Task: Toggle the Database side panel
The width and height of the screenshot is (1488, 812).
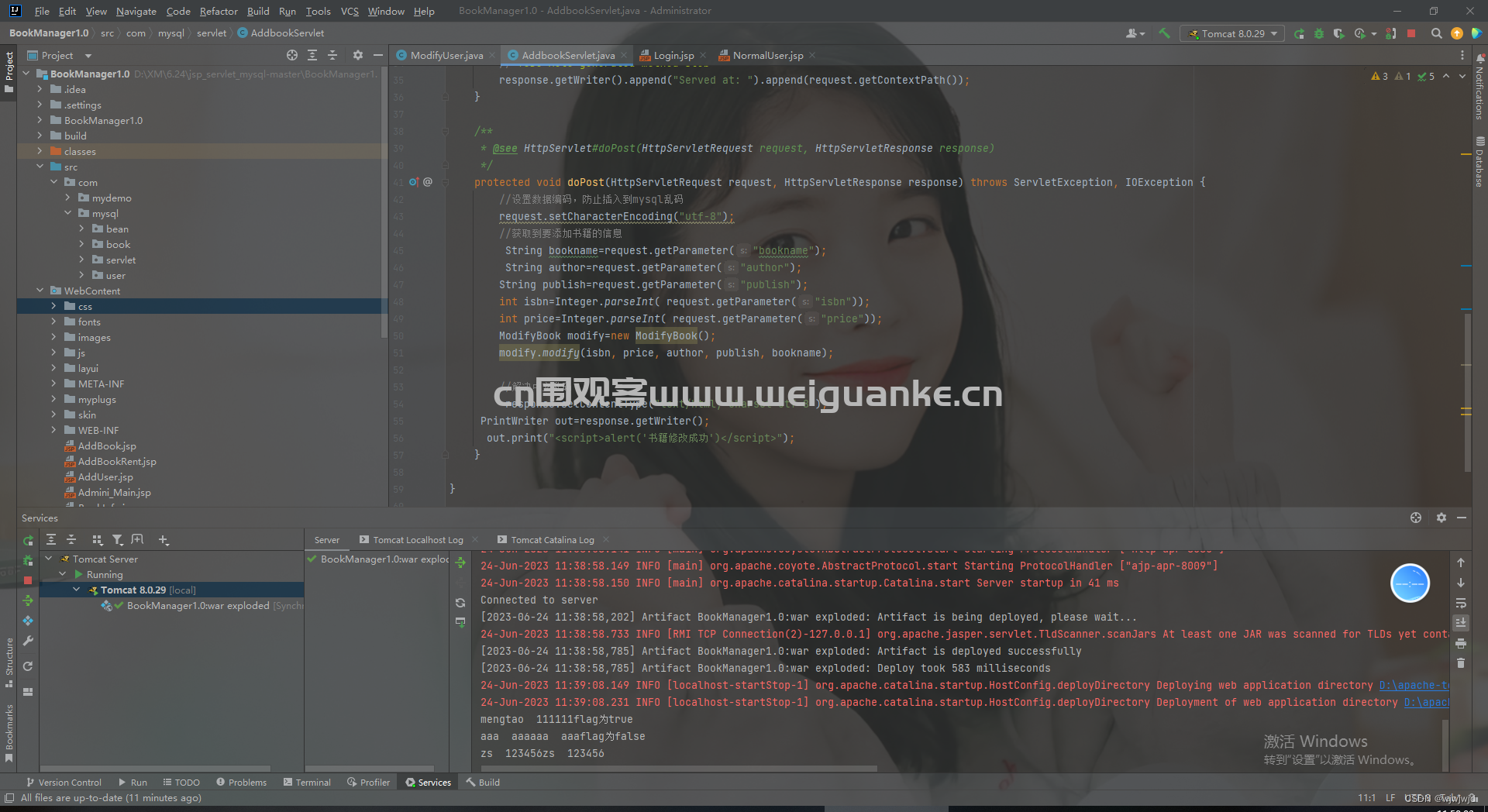Action: (1479, 162)
